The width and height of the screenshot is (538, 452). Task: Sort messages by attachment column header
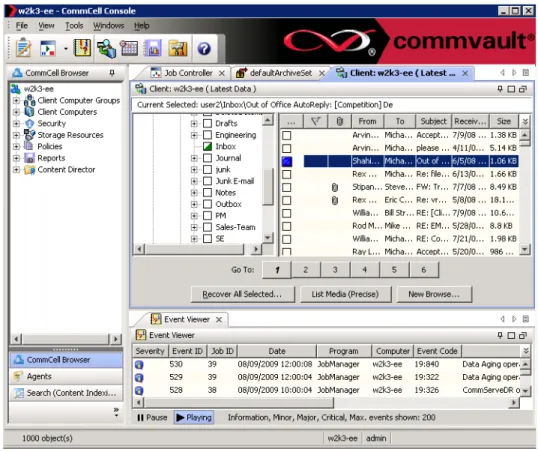click(x=340, y=121)
